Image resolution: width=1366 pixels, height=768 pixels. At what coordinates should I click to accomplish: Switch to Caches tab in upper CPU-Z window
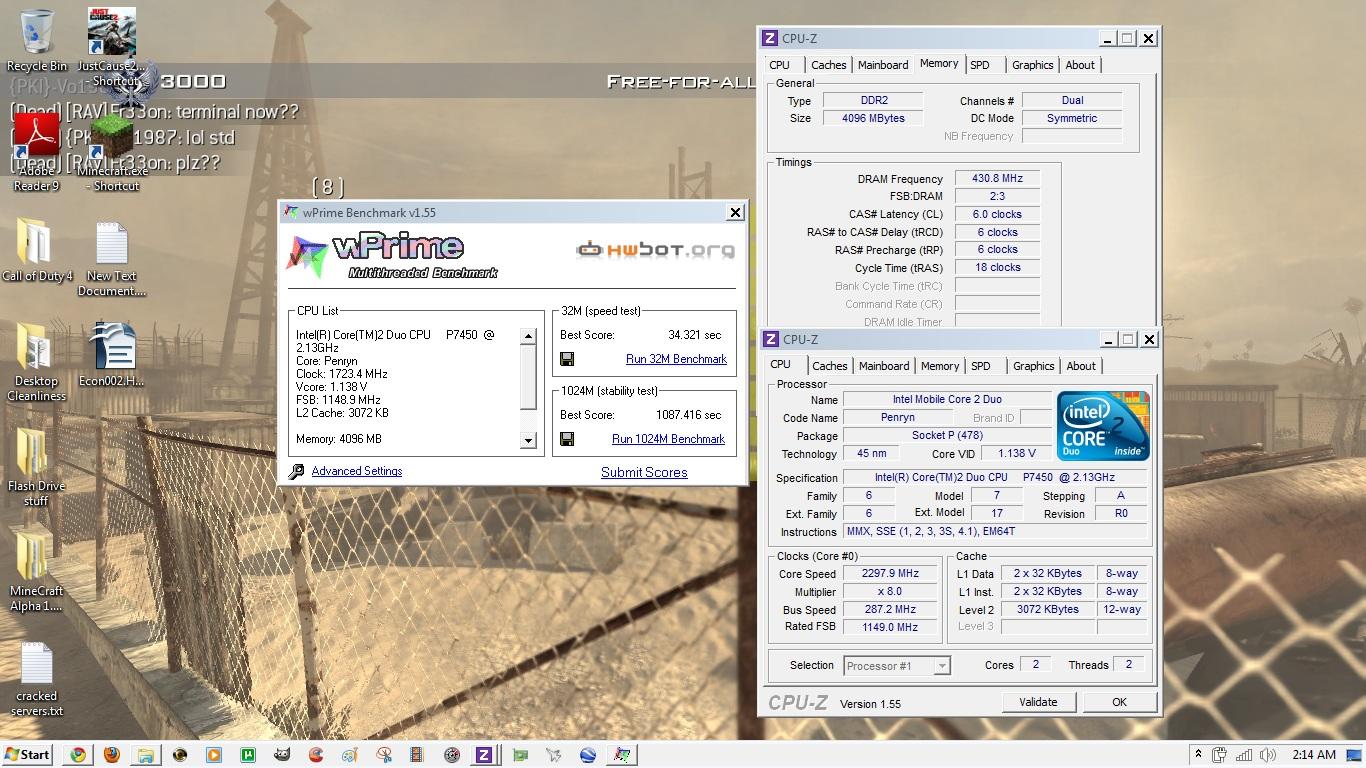tap(828, 65)
